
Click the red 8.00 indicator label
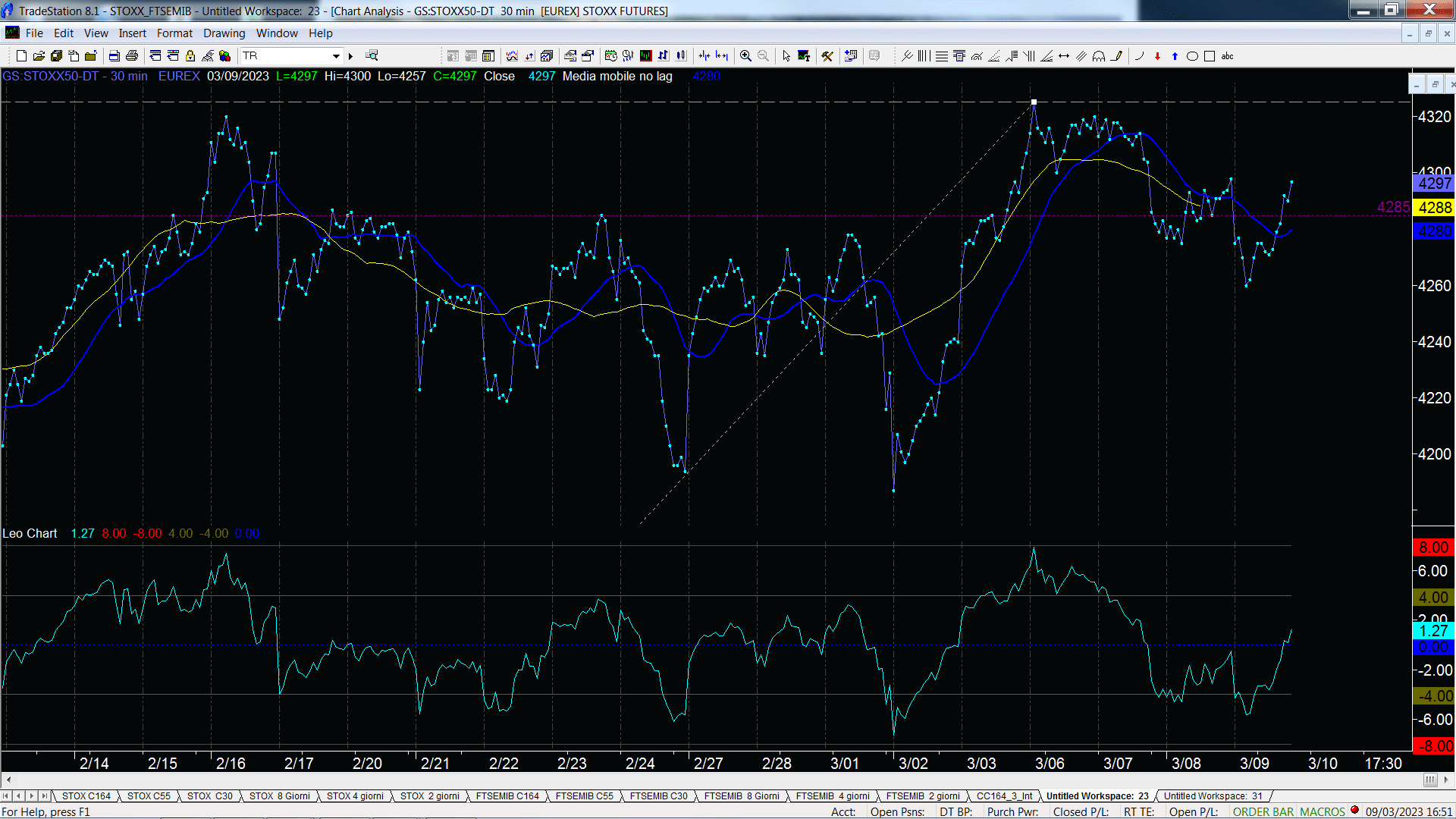click(1433, 548)
